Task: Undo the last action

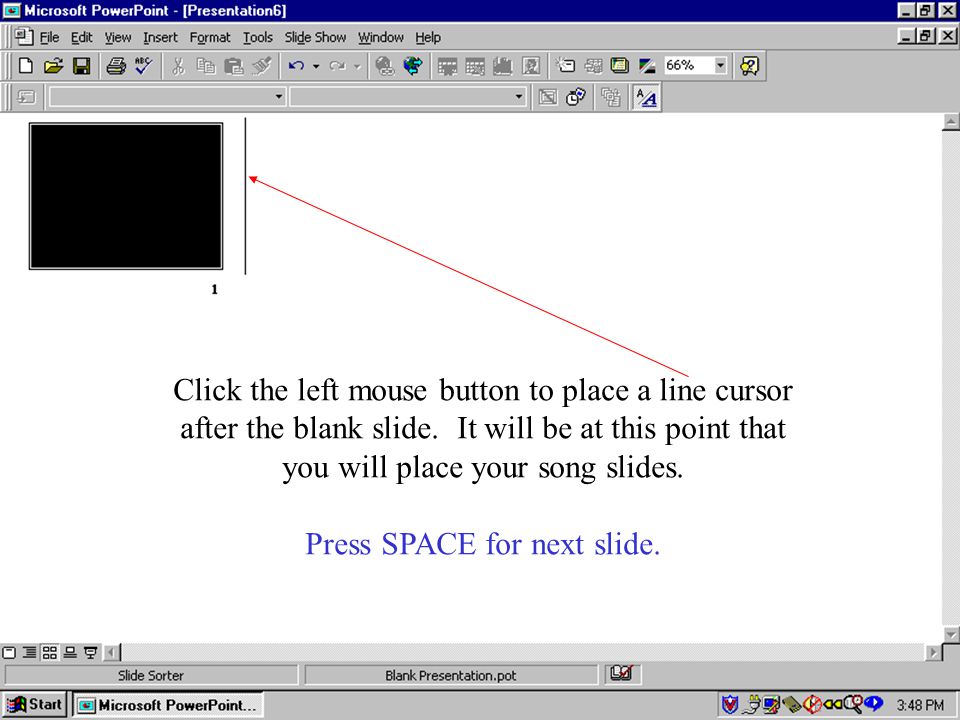Action: (296, 66)
